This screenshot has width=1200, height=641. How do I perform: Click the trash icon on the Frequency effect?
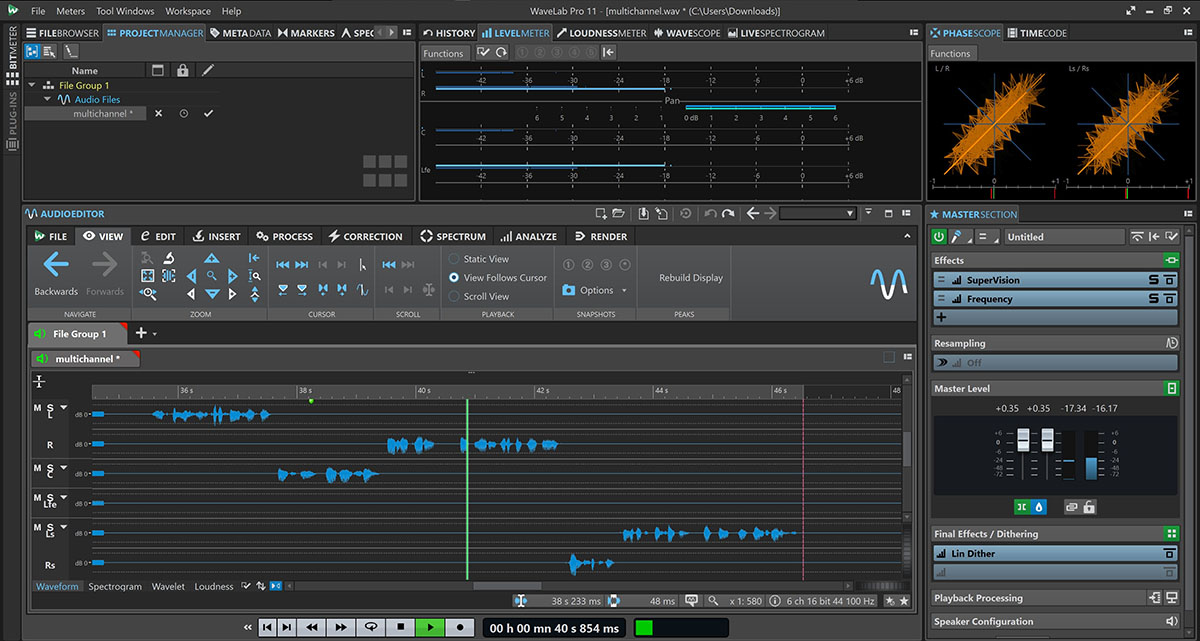[x=1170, y=298]
